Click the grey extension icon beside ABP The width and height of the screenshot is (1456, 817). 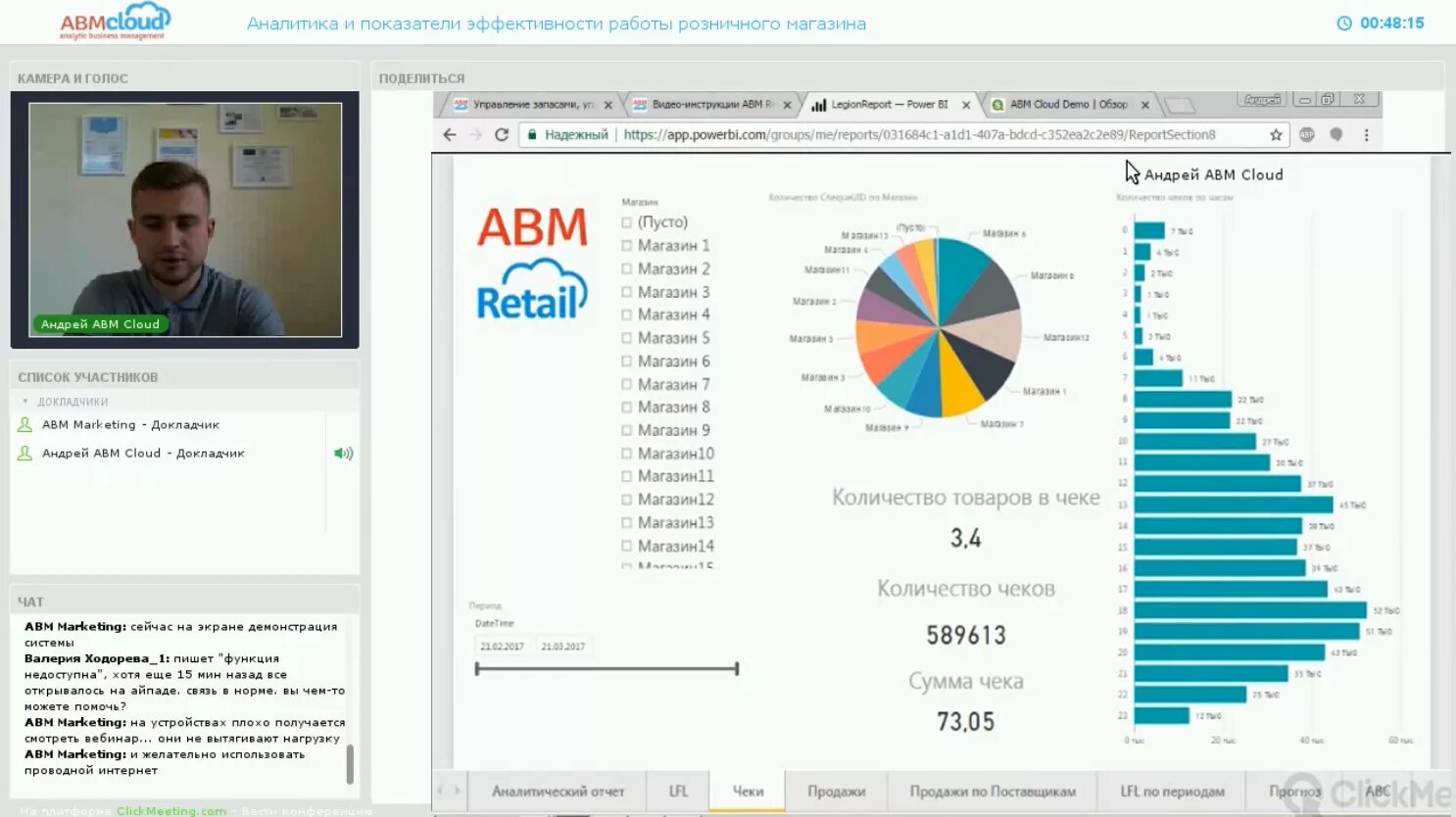click(1335, 135)
